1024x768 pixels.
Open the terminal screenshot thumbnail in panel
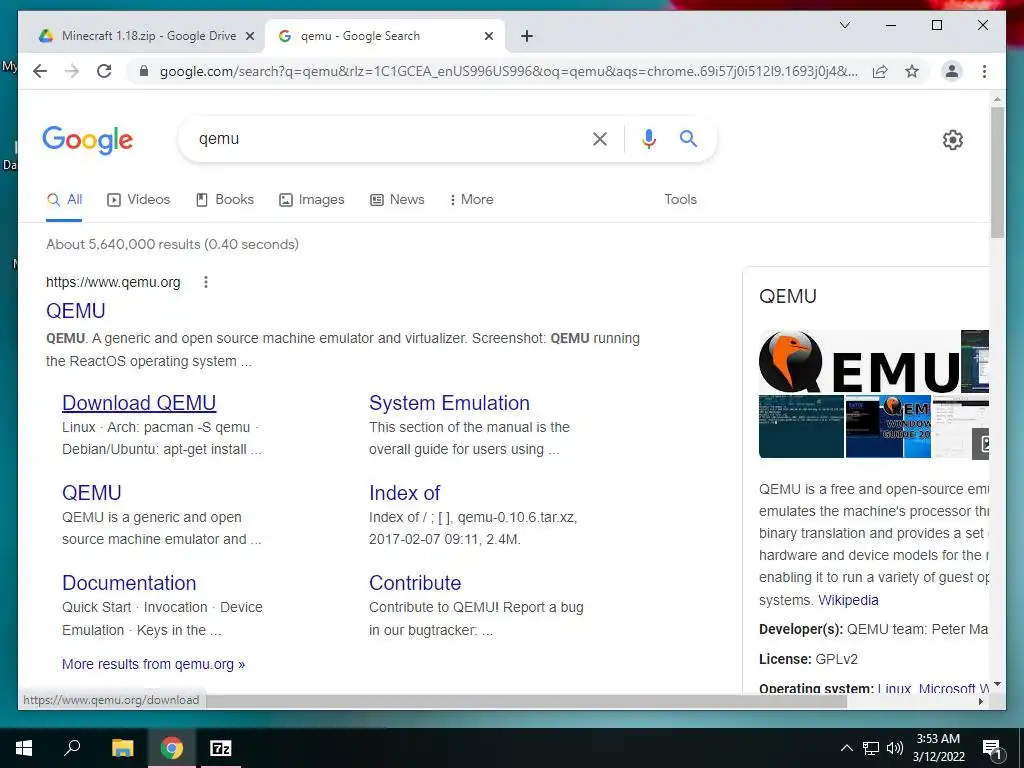[801, 426]
